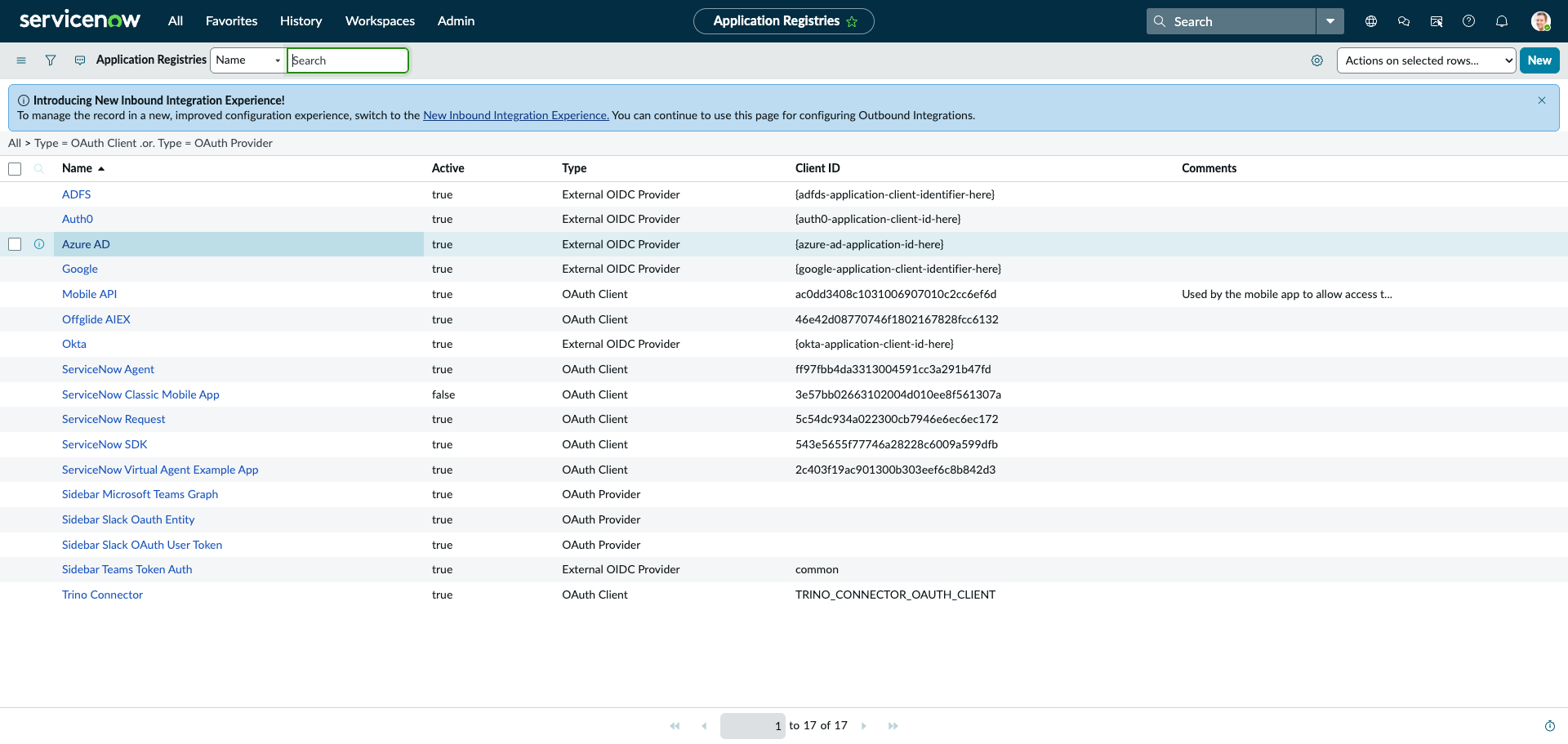Open the notifications bell icon
This screenshot has height=744, width=1568.
pos(1502,21)
